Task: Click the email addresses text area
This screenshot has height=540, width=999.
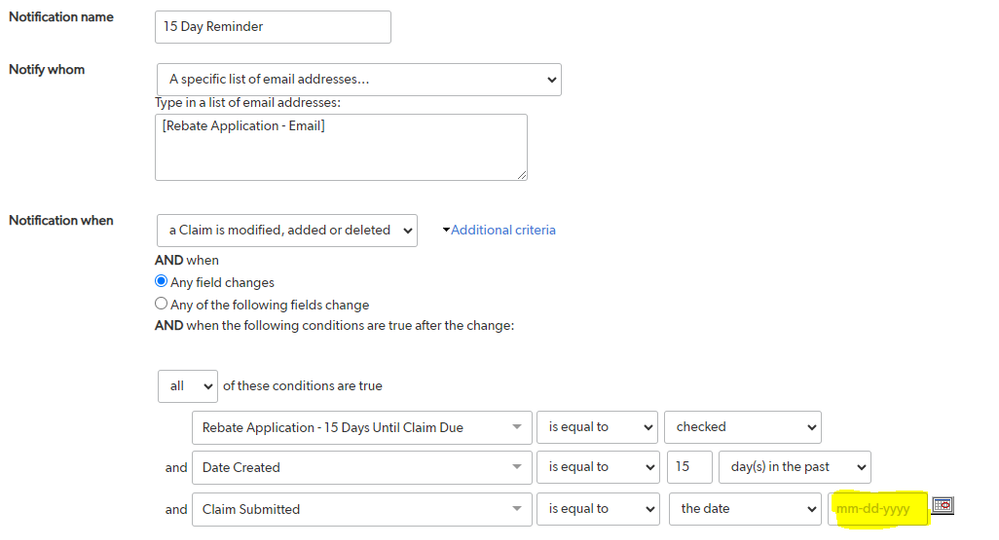Action: (341, 147)
